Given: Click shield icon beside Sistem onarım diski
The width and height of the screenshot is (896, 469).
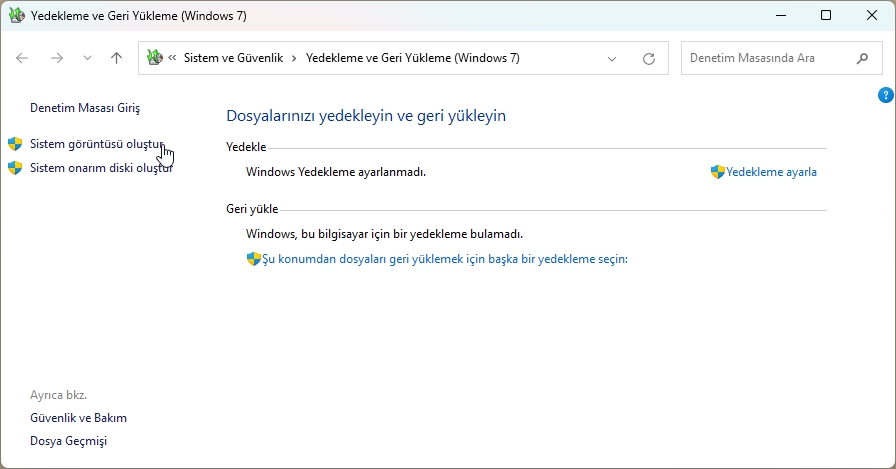Looking at the screenshot, I should [15, 168].
